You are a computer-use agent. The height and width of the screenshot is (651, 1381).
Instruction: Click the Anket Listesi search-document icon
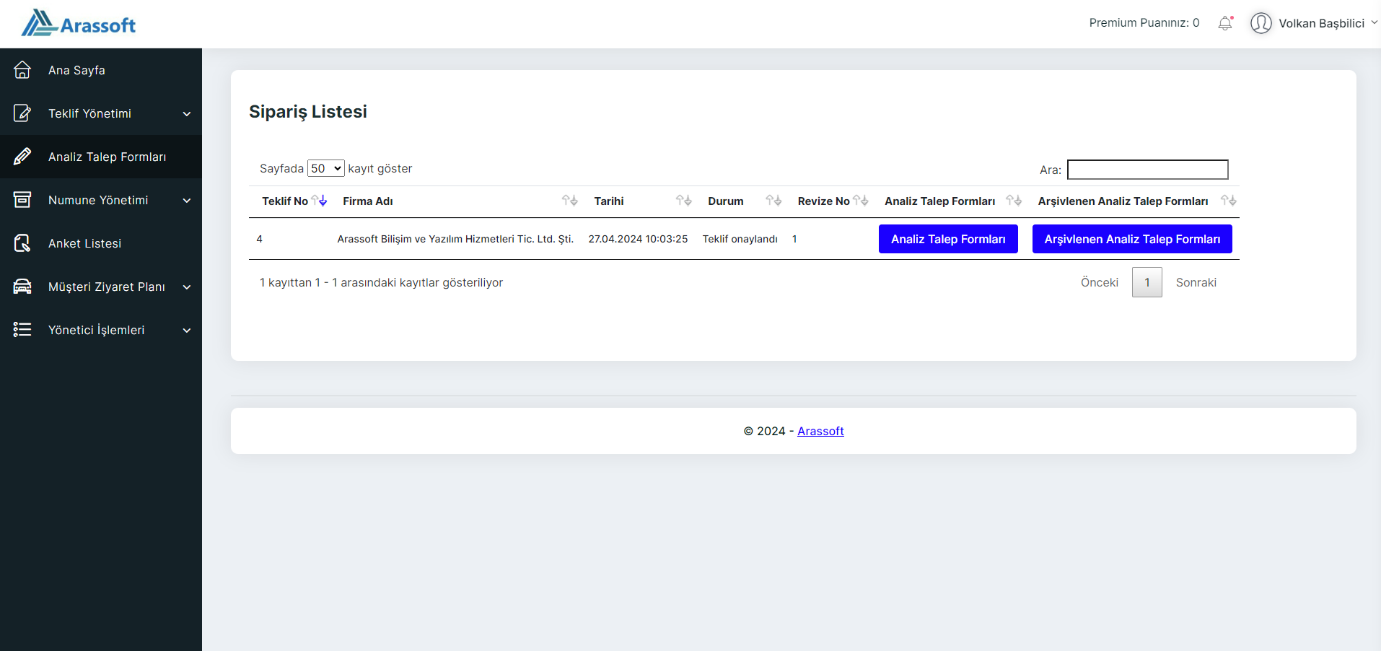coord(22,243)
